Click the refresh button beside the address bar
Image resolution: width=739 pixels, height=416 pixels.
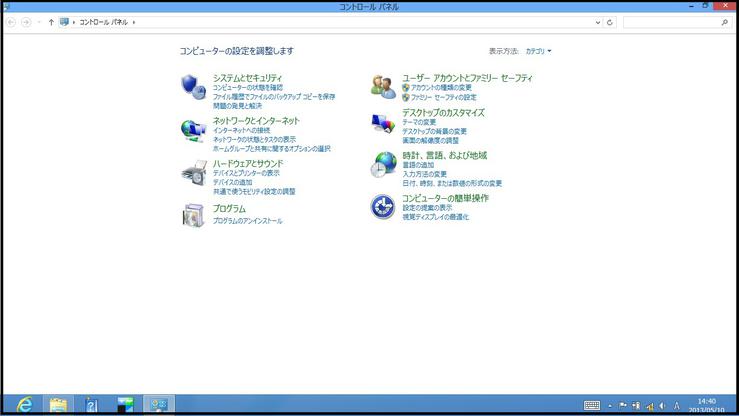pyautogui.click(x=609, y=21)
